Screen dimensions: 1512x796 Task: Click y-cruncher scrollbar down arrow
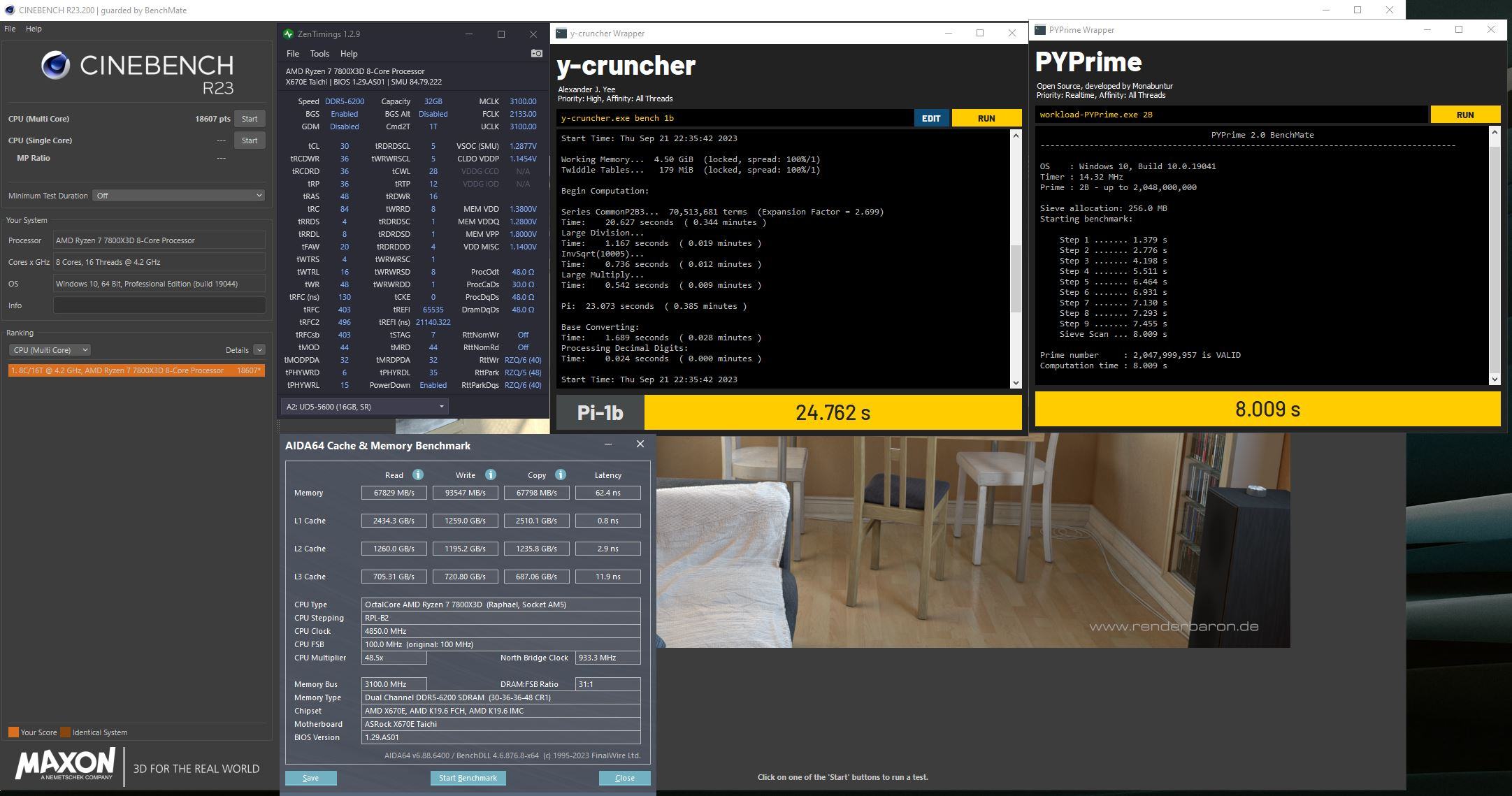click(x=1016, y=382)
